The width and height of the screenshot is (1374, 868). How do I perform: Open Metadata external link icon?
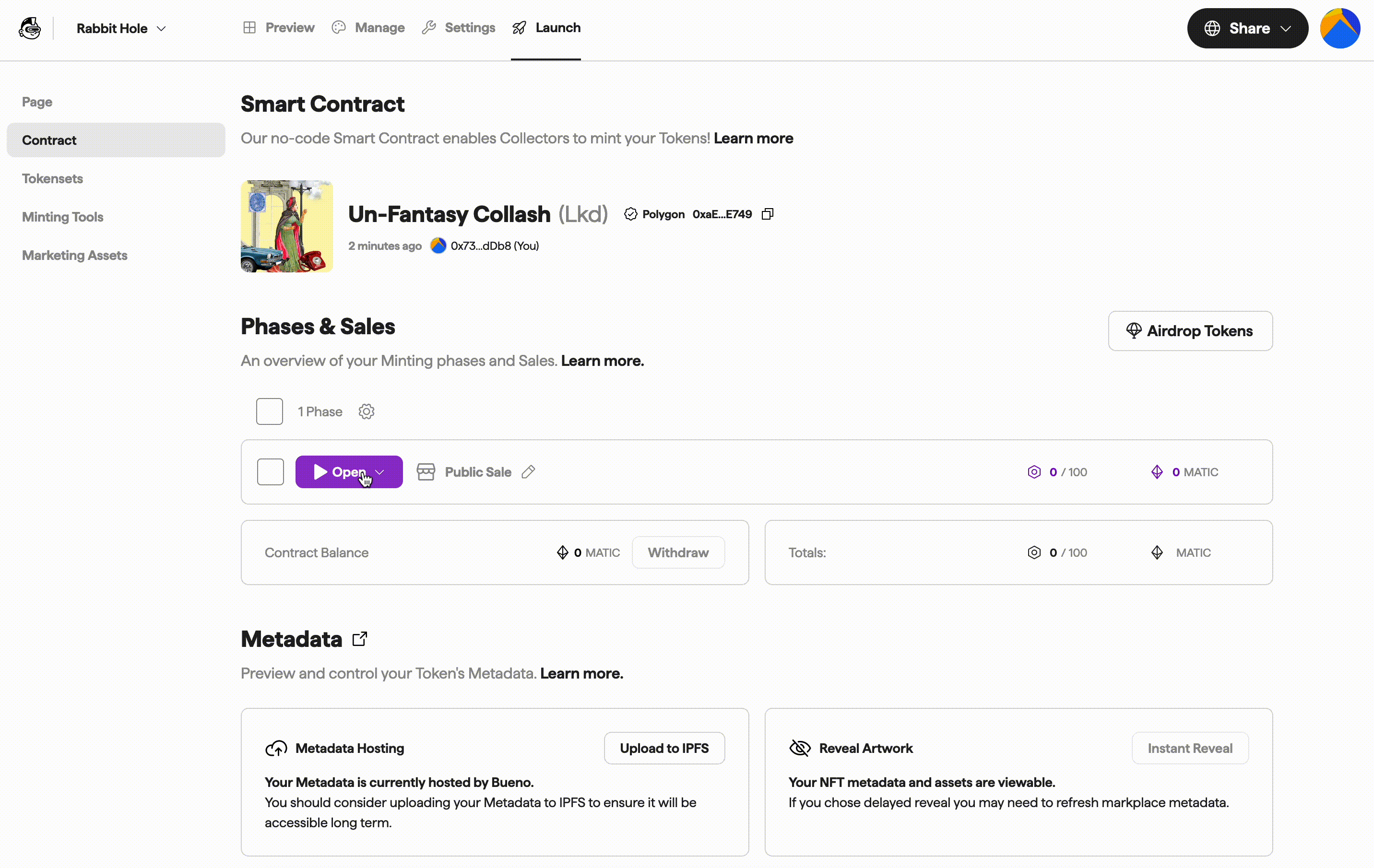[359, 639]
